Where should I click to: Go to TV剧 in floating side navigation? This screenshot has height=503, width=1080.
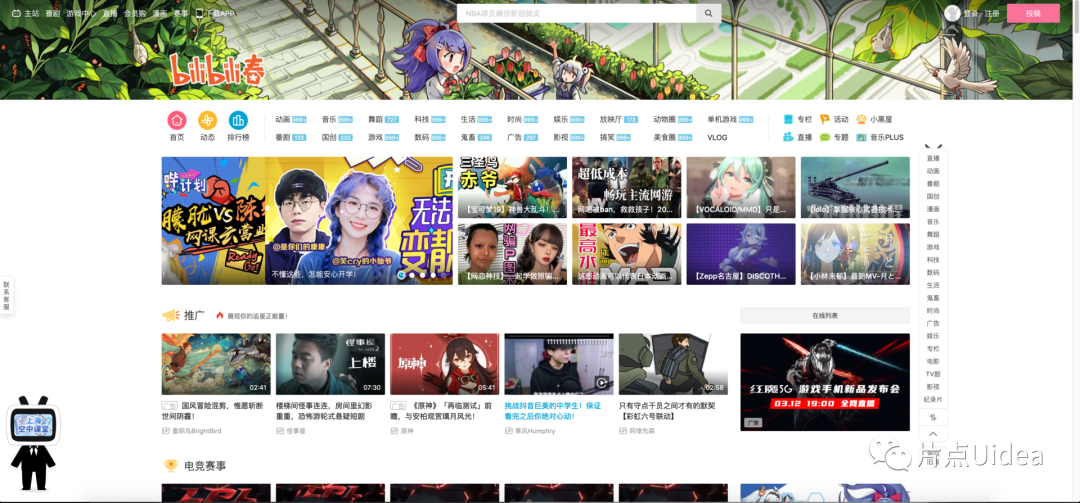[933, 373]
